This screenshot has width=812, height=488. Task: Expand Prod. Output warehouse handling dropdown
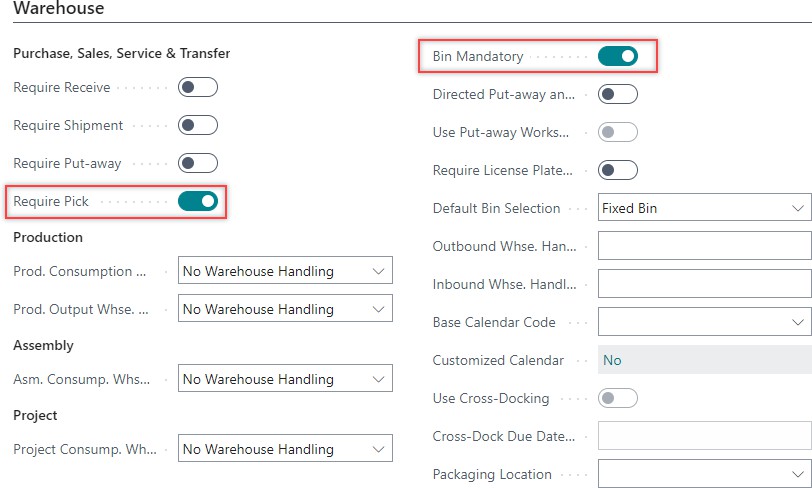pyautogui.click(x=285, y=309)
